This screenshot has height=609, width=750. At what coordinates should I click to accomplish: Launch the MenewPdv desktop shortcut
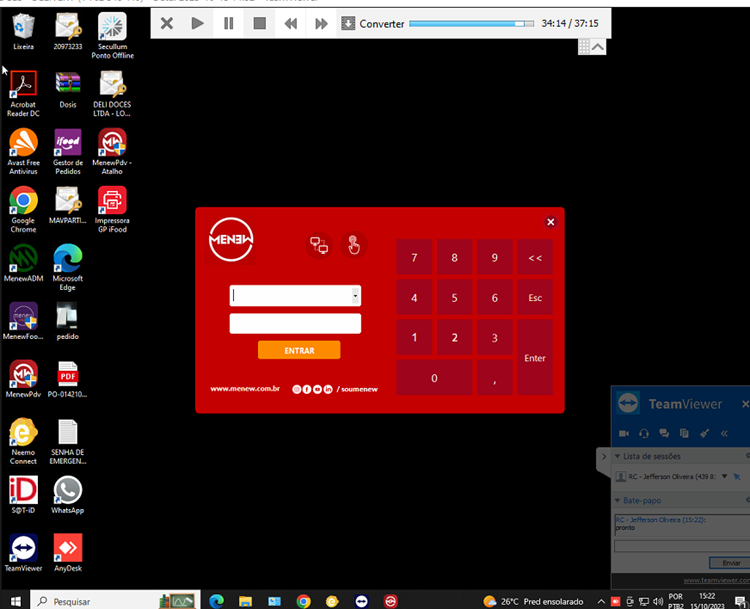coord(23,379)
